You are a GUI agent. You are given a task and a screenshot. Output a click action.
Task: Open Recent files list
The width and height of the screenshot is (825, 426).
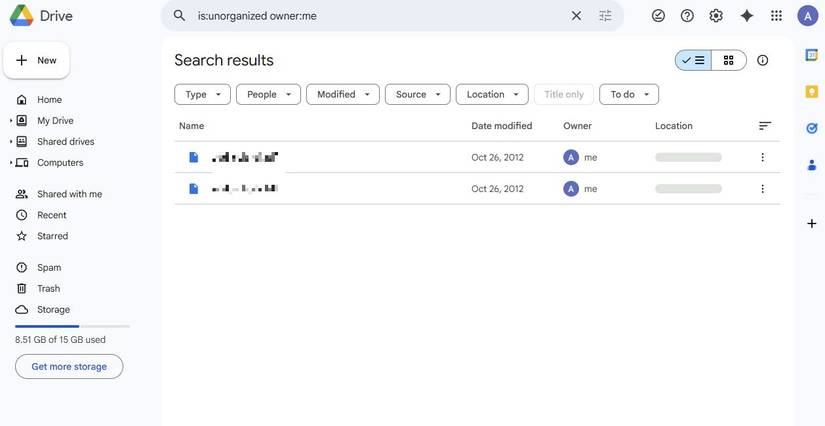click(x=52, y=215)
